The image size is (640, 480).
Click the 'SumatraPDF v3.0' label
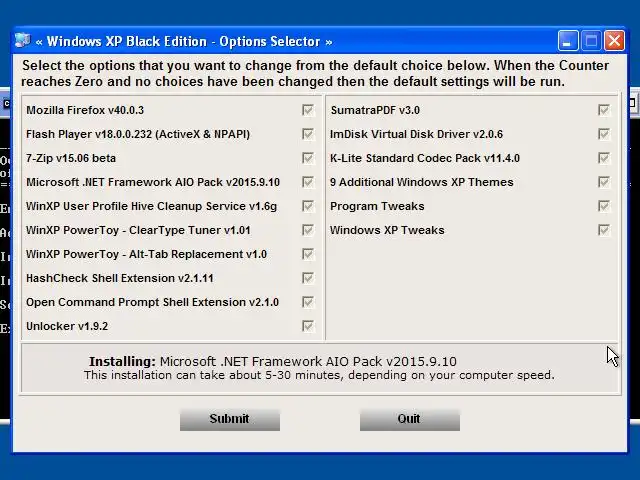(375, 110)
